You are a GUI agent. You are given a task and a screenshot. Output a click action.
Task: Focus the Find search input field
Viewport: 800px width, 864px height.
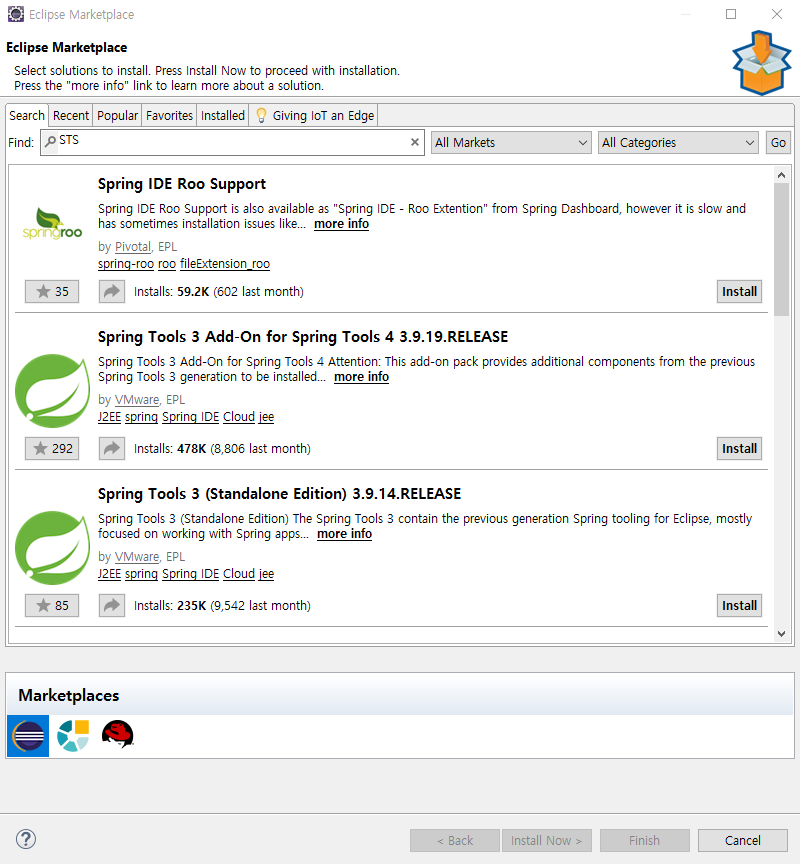coord(232,143)
